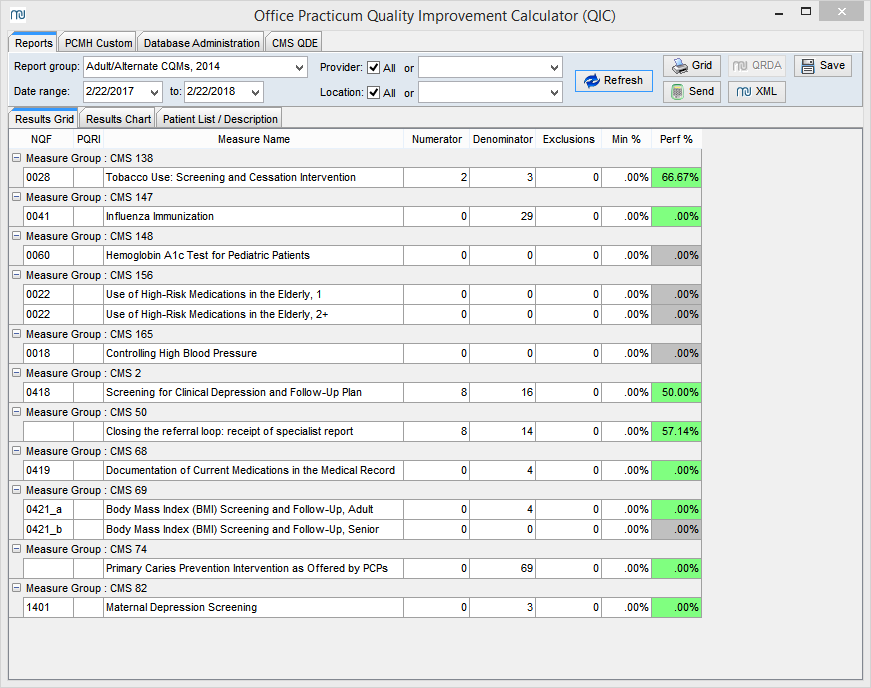
Task: Switch to the PCMH Custom tab
Action: tap(98, 43)
